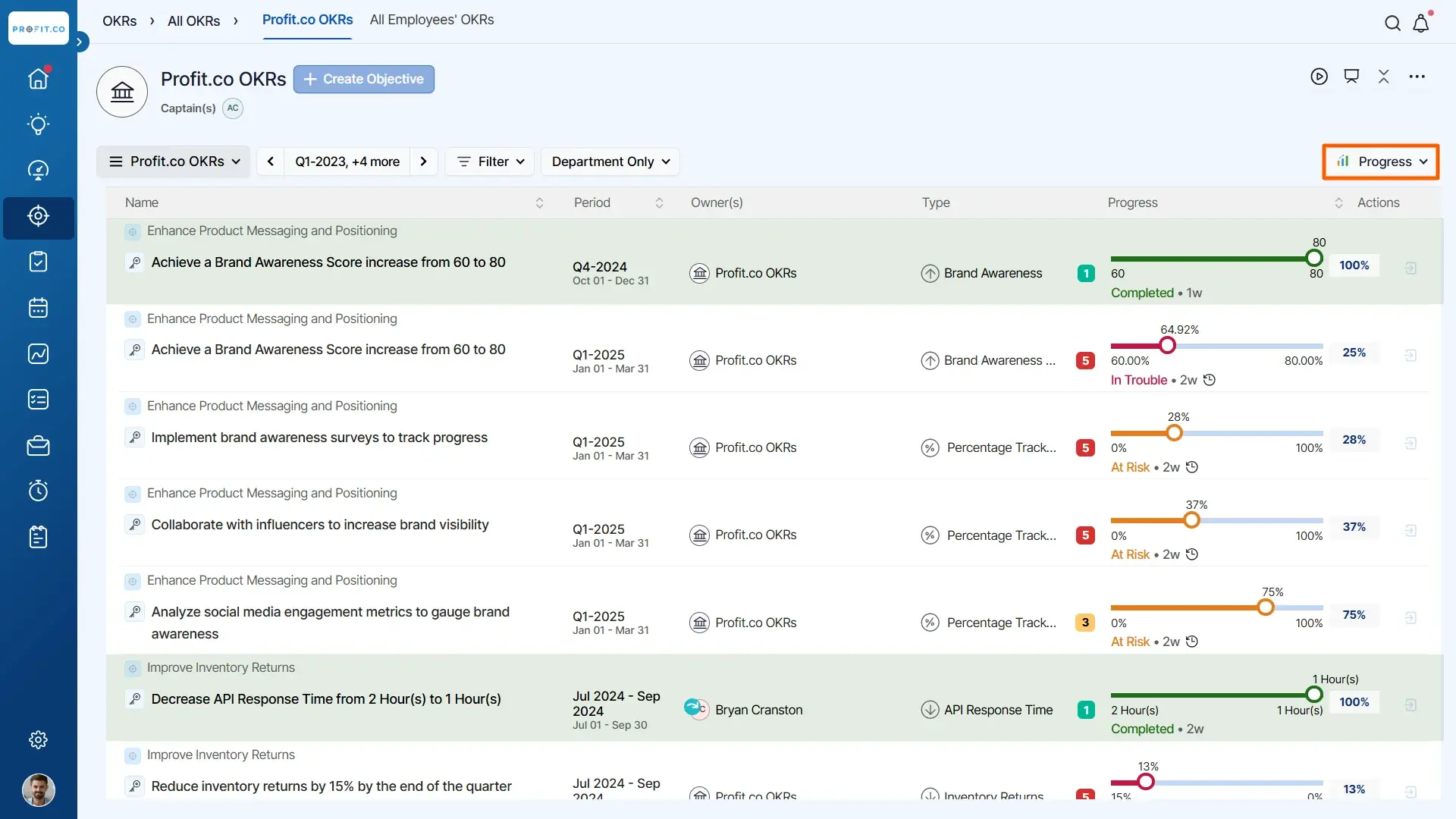1456x819 pixels.
Task: Sort by the Progress column
Action: tap(1338, 203)
